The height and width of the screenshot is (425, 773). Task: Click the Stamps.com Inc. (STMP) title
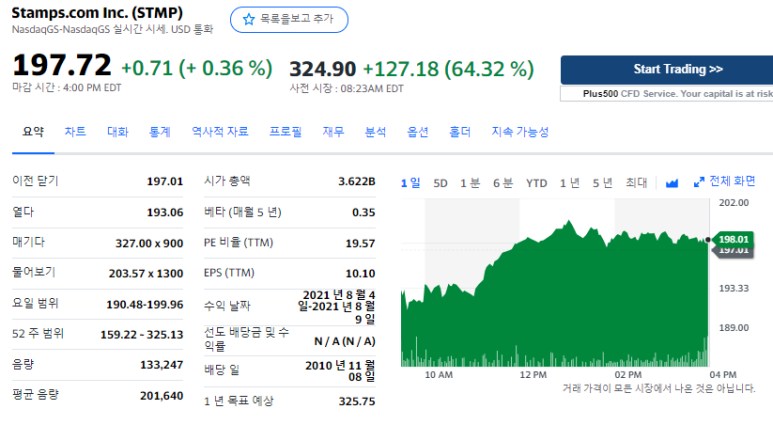click(97, 13)
